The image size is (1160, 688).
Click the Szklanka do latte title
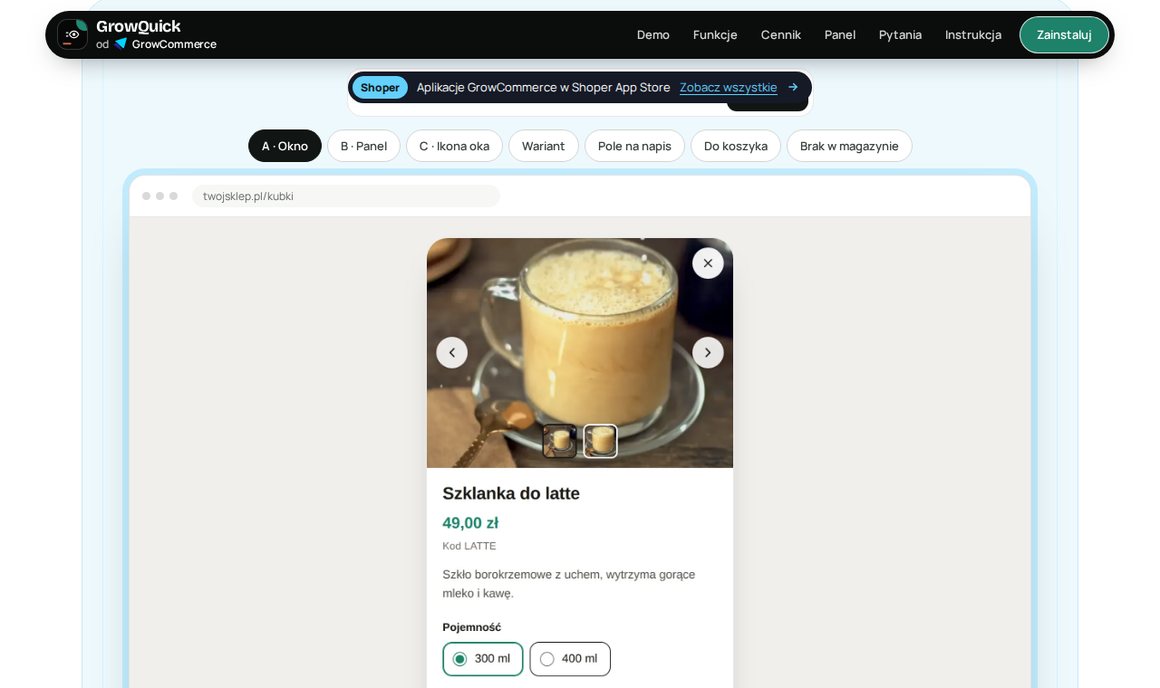click(x=510, y=493)
